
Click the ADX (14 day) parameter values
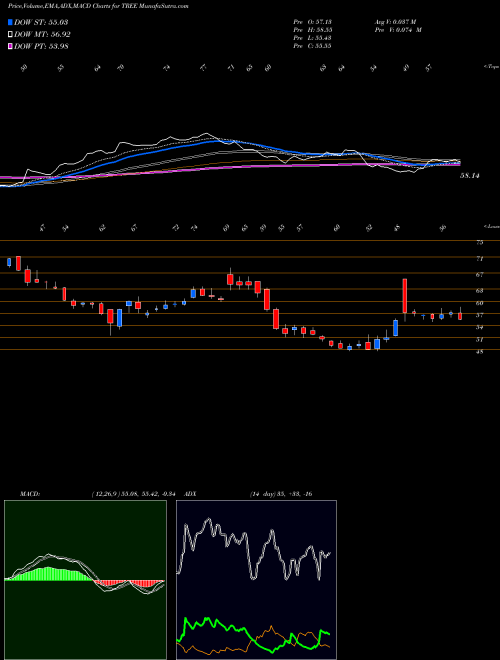tap(281, 494)
